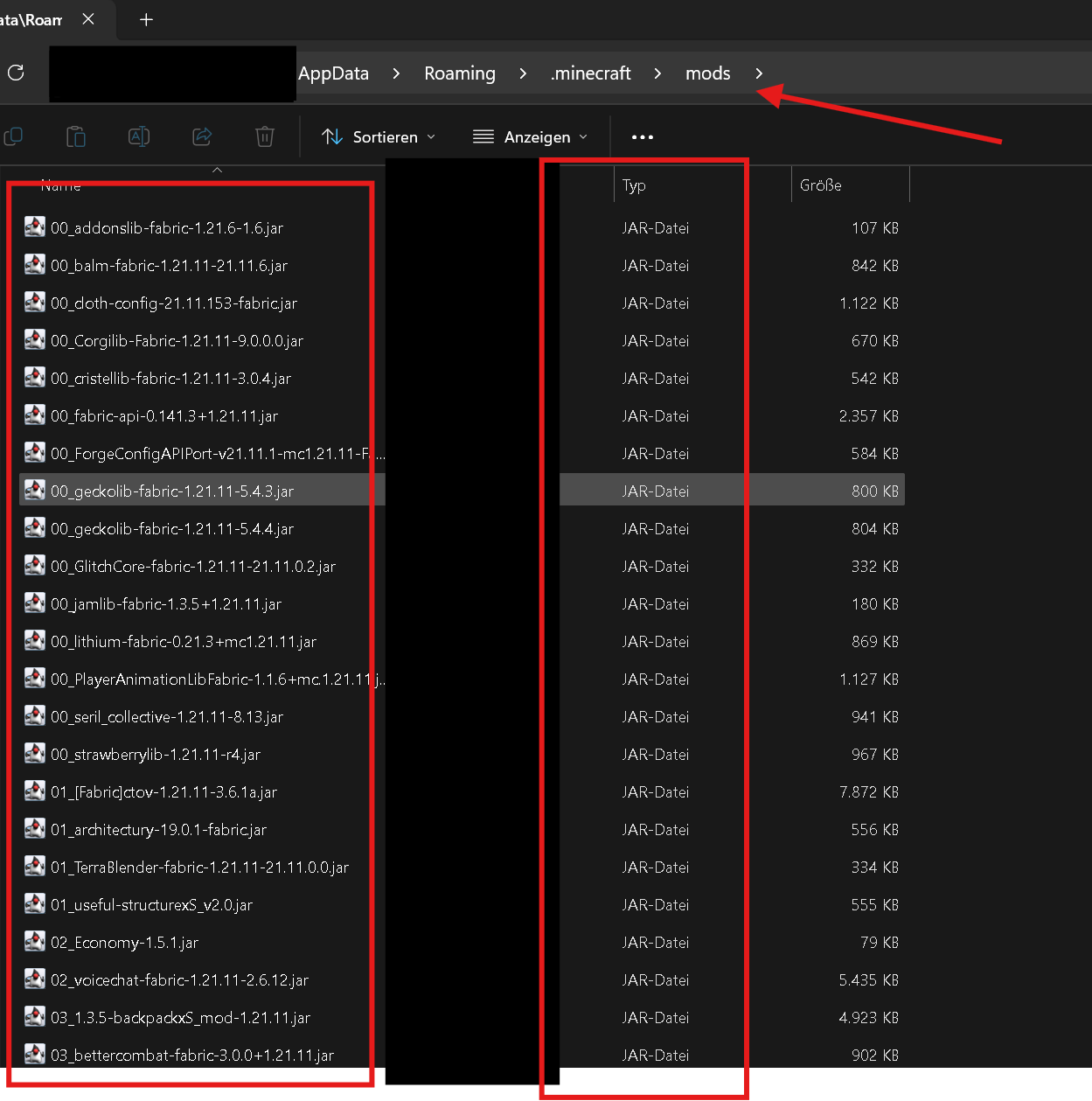Click the jar icon of 03_bettercombat file
Screen dimensions: 1092x1101
(35, 1055)
